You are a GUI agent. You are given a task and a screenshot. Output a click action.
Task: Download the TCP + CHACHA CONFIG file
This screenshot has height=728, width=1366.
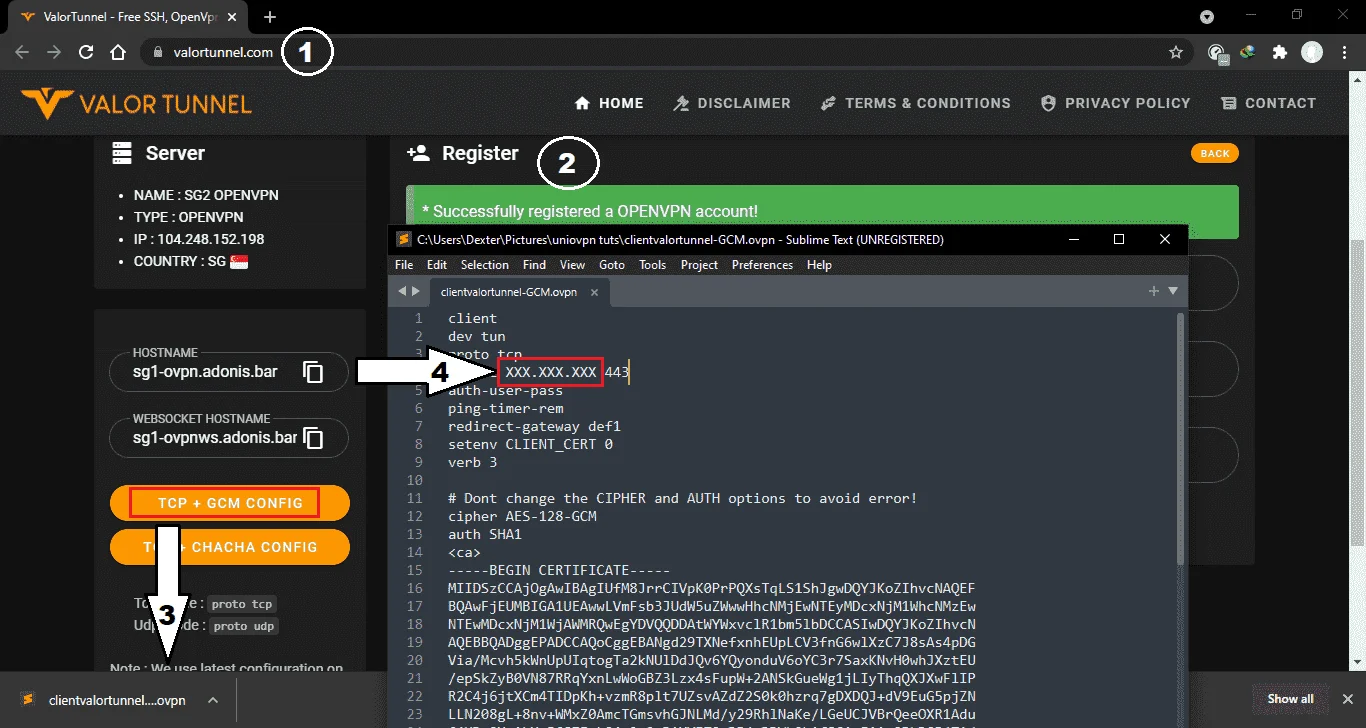click(x=230, y=547)
